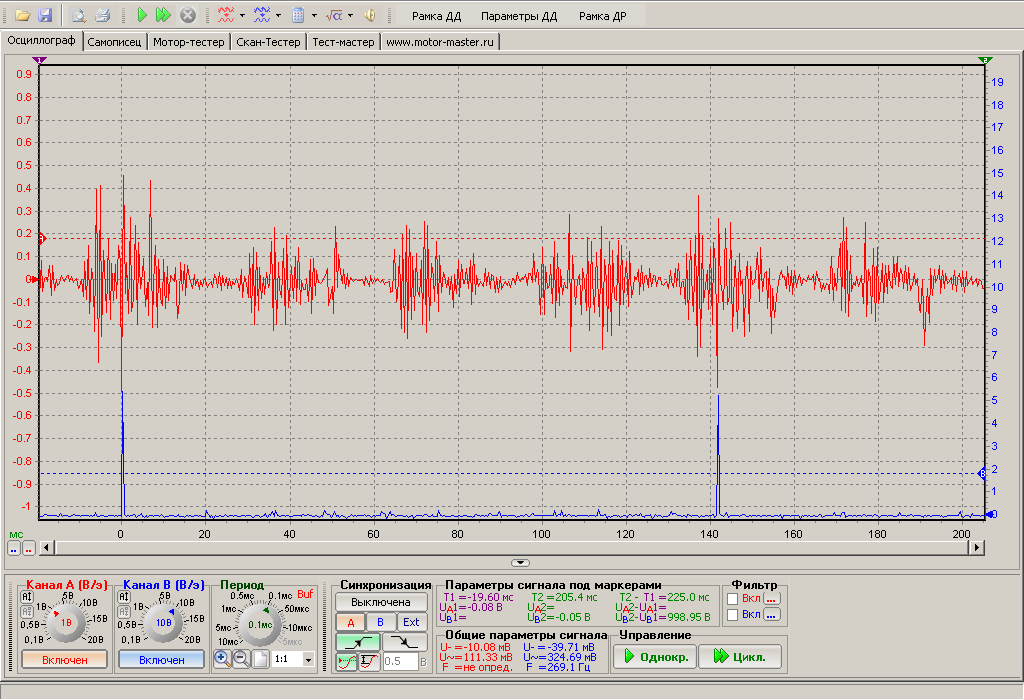Stop acquisition with the grey X icon
1024x700 pixels.
(x=188, y=15)
